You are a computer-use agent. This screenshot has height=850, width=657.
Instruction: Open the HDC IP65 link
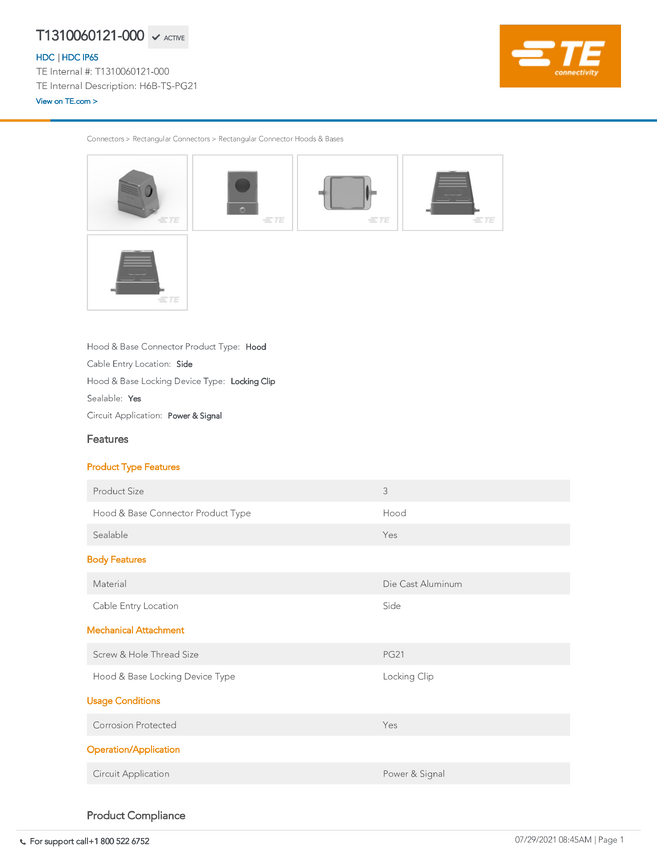click(x=80, y=57)
